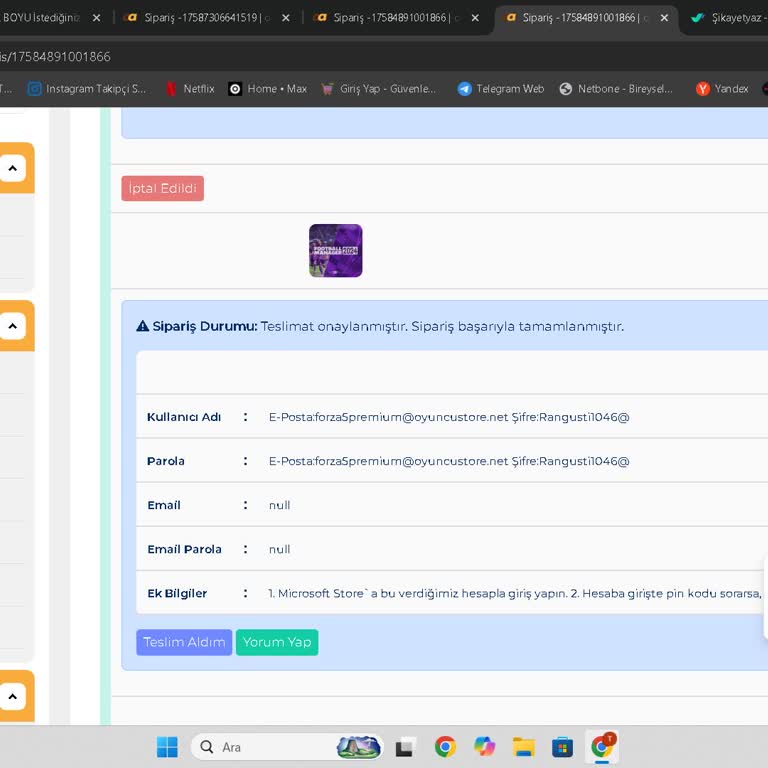Image resolution: width=768 pixels, height=768 pixels.
Task: Launch Microsoft Store from the taskbar
Action: pyautogui.click(x=563, y=747)
